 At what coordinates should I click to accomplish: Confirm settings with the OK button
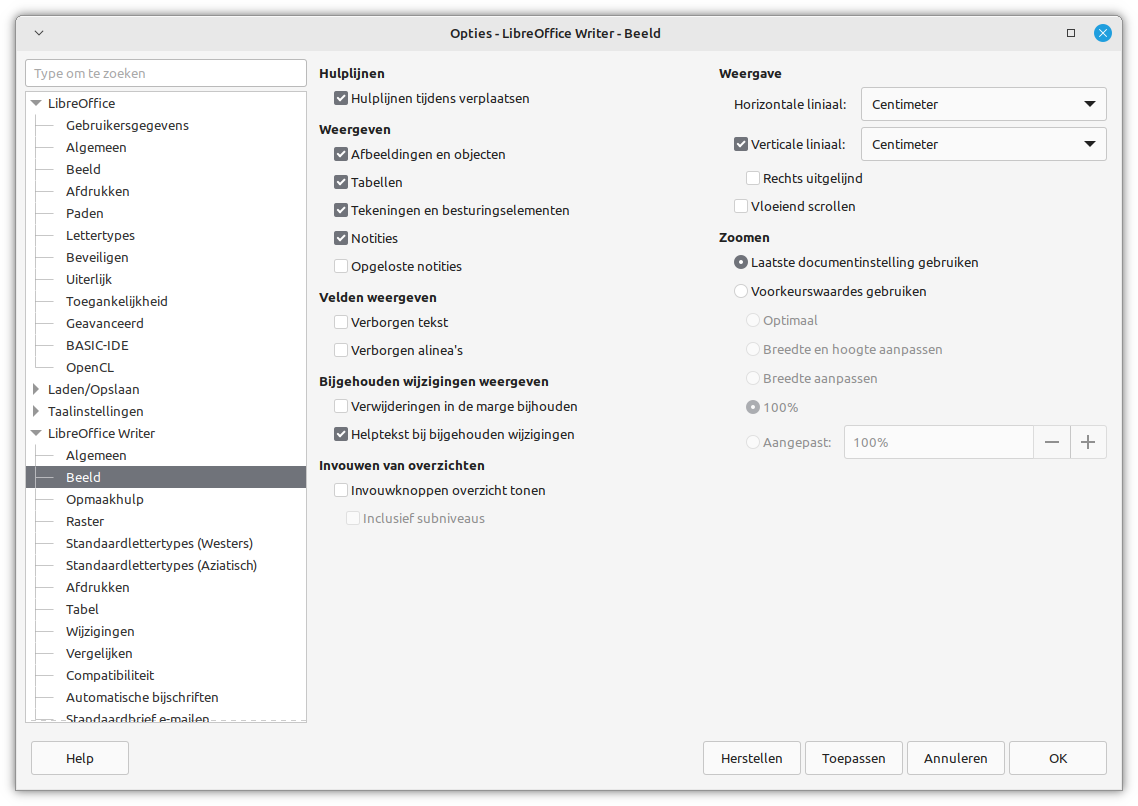point(1057,758)
